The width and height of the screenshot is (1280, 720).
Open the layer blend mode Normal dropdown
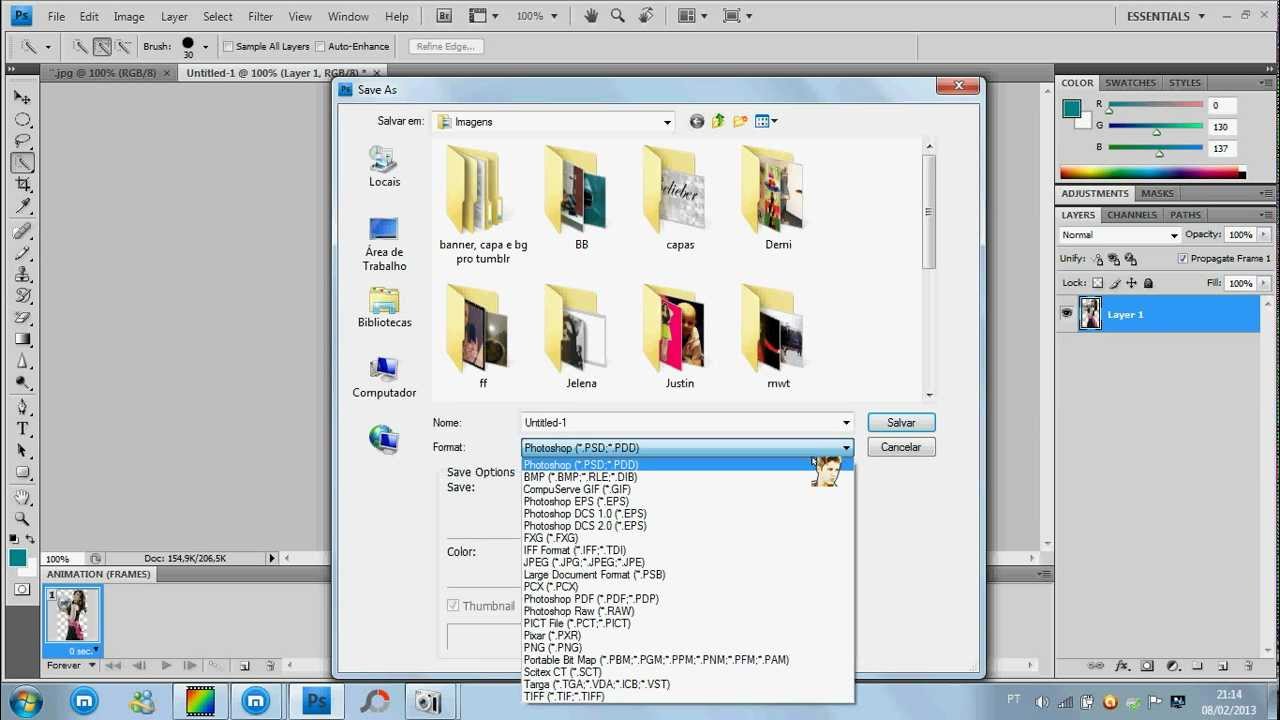pyautogui.click(x=1120, y=235)
